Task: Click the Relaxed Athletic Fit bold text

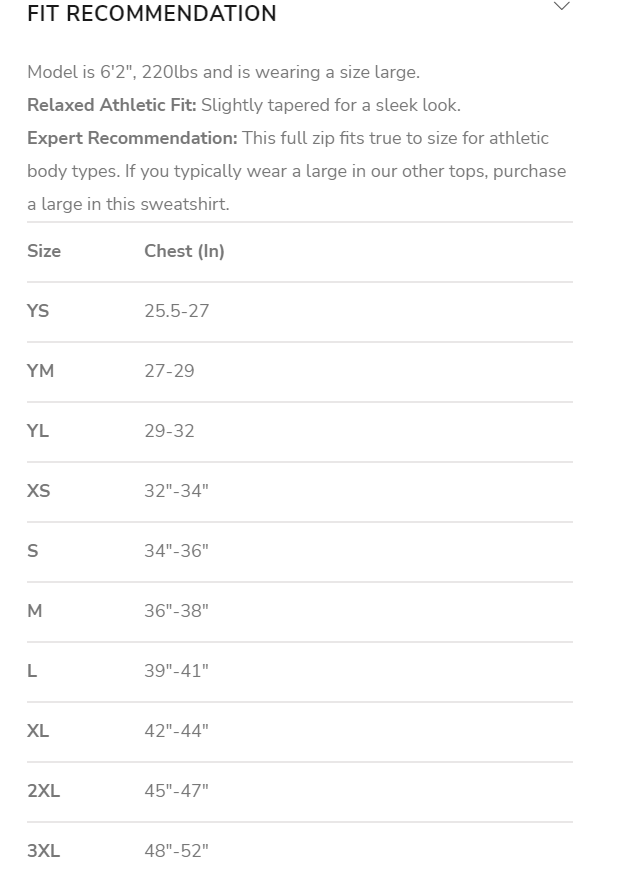Action: (111, 105)
